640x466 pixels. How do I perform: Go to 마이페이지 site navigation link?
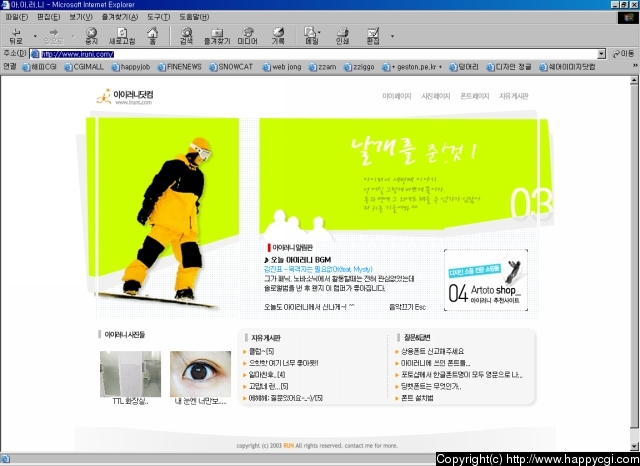click(x=397, y=96)
